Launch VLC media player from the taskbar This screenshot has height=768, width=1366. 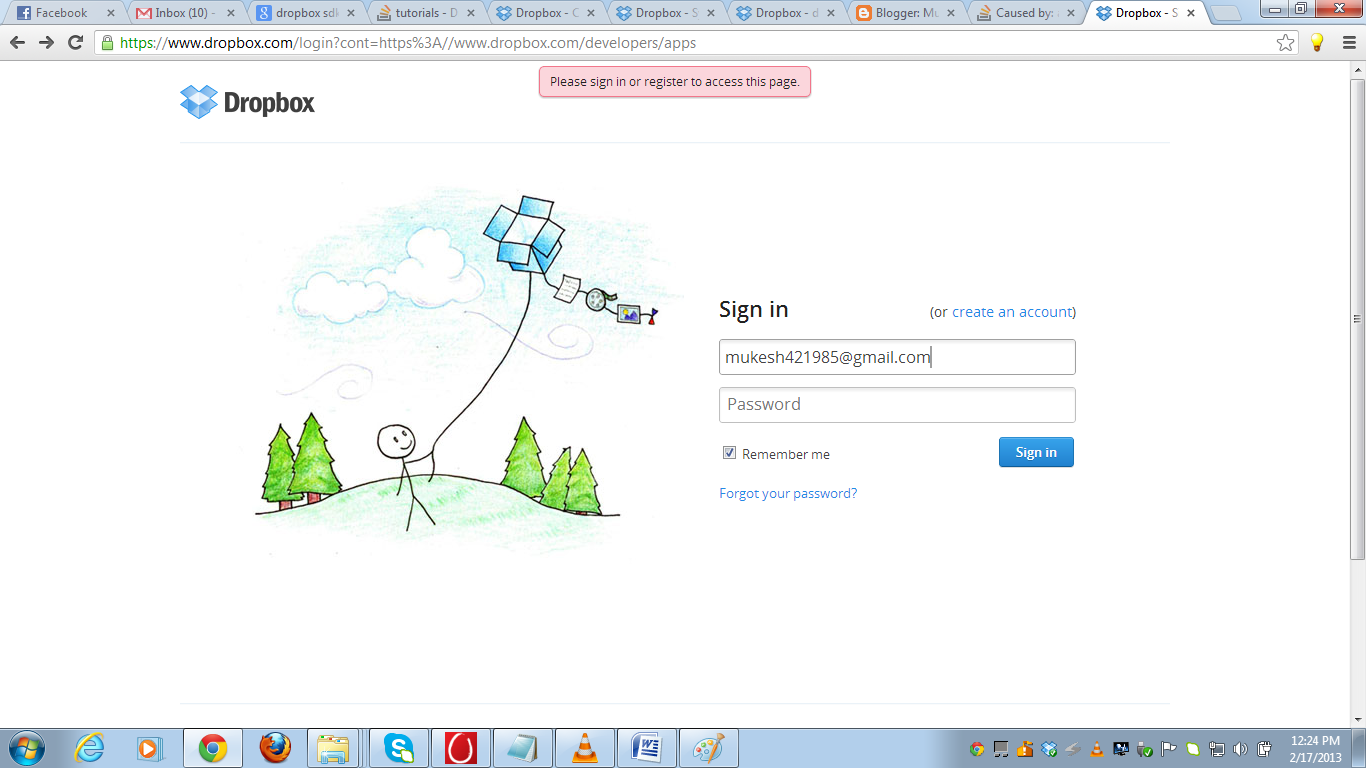585,748
